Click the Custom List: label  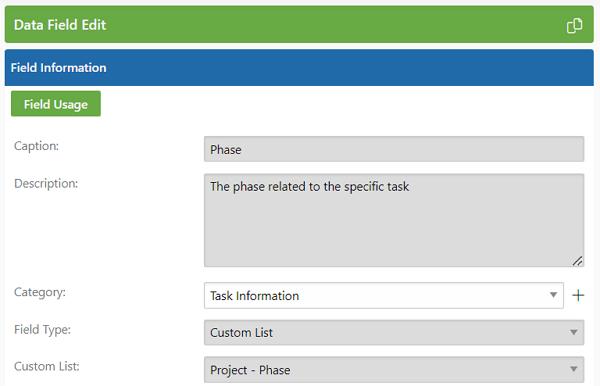point(47,366)
